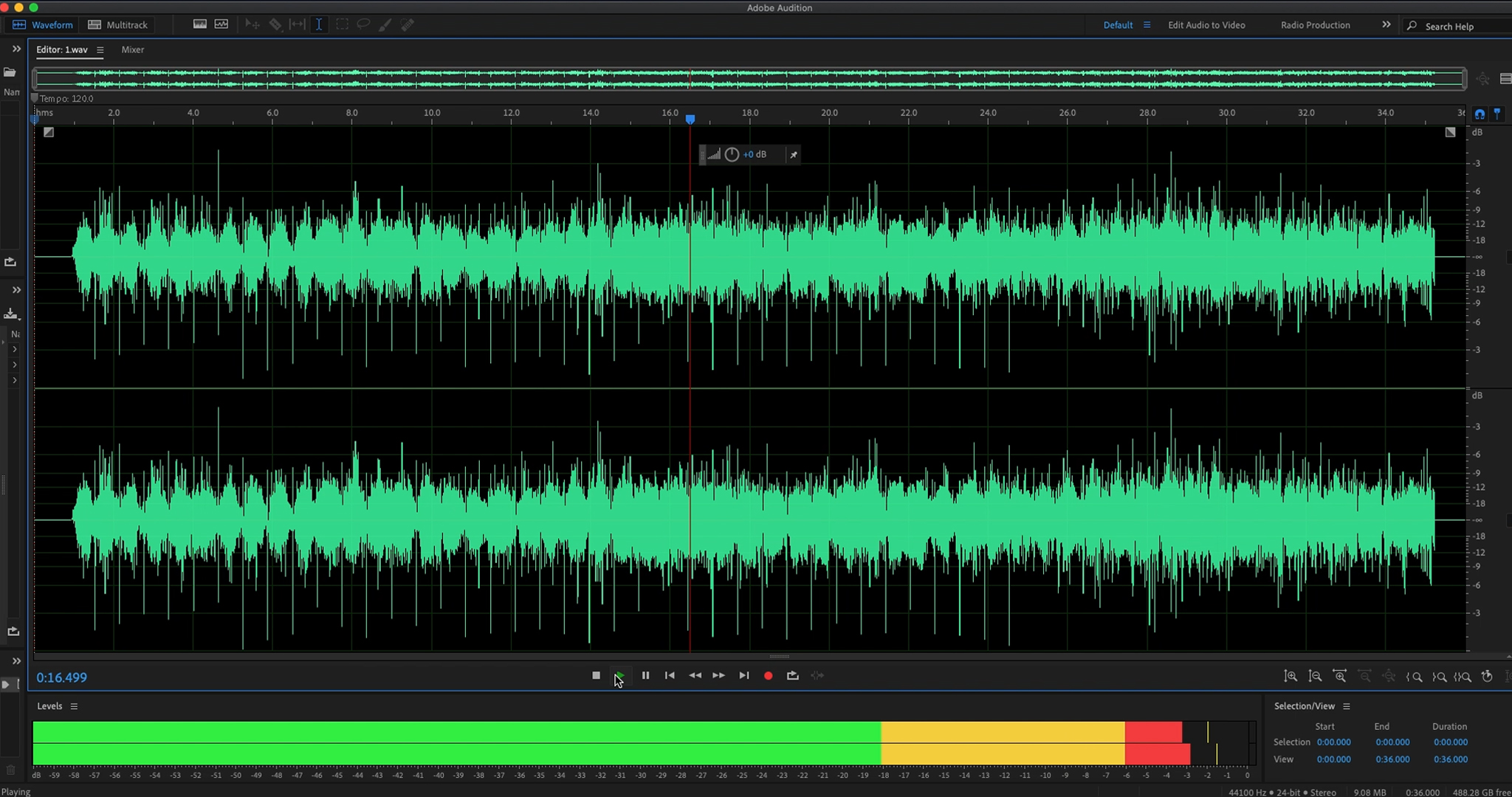Toggle snapping magnet in timeline

[1480, 114]
